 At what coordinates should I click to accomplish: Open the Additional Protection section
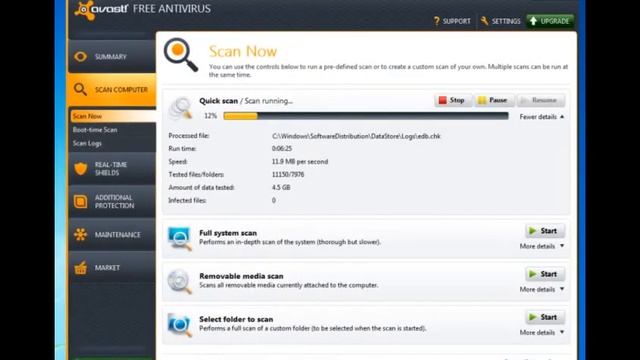pyautogui.click(x=112, y=202)
